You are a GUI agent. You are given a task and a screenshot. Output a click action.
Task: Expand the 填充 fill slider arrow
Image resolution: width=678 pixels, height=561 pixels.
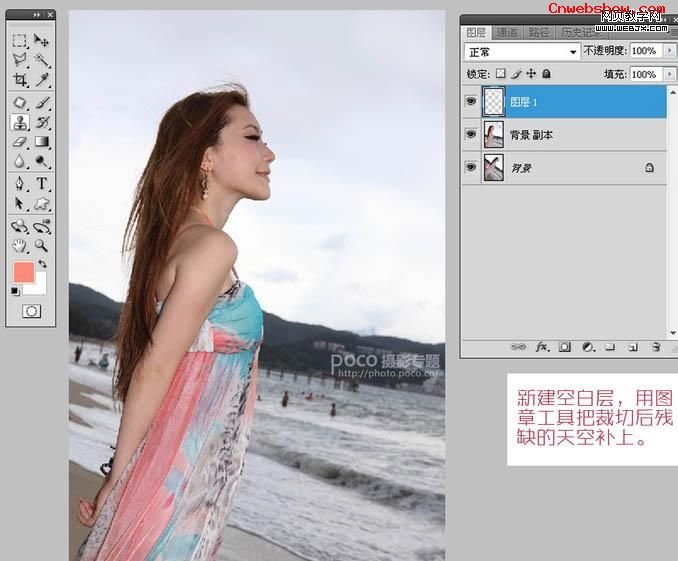(670, 74)
